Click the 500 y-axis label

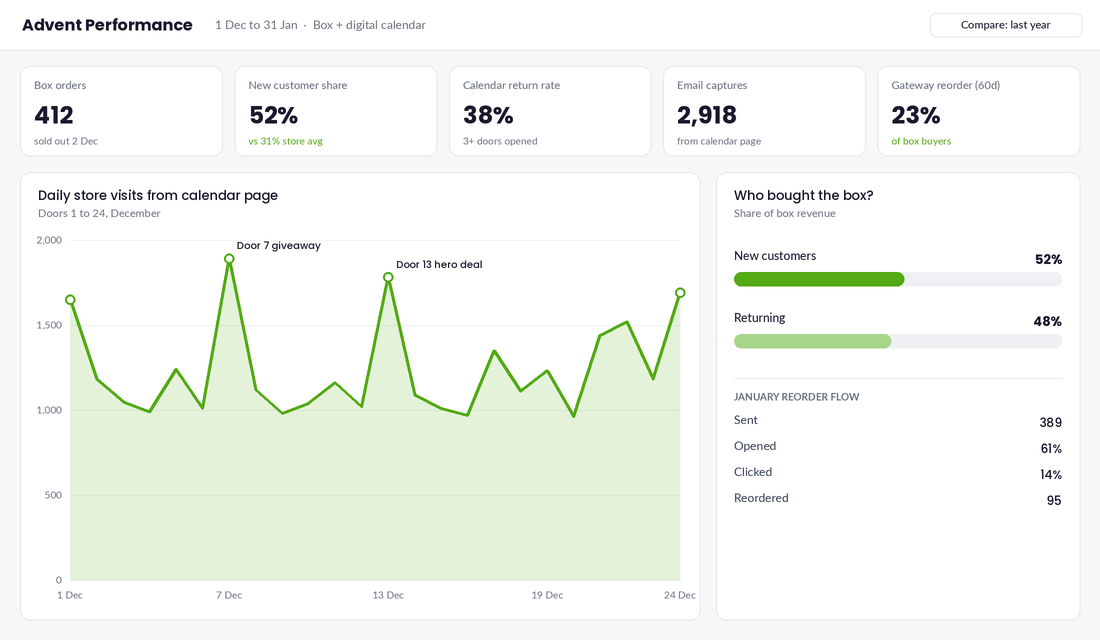pos(53,495)
